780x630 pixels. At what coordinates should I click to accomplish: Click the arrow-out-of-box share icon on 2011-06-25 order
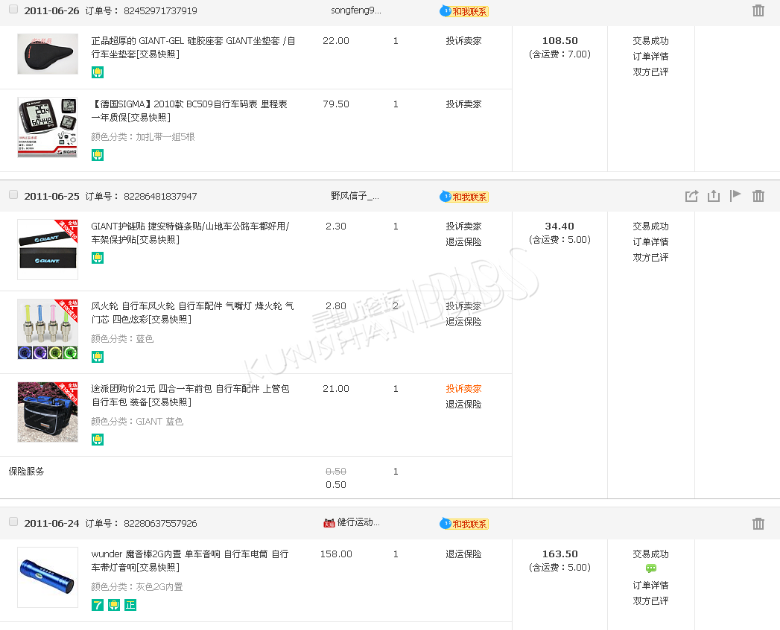pos(691,196)
